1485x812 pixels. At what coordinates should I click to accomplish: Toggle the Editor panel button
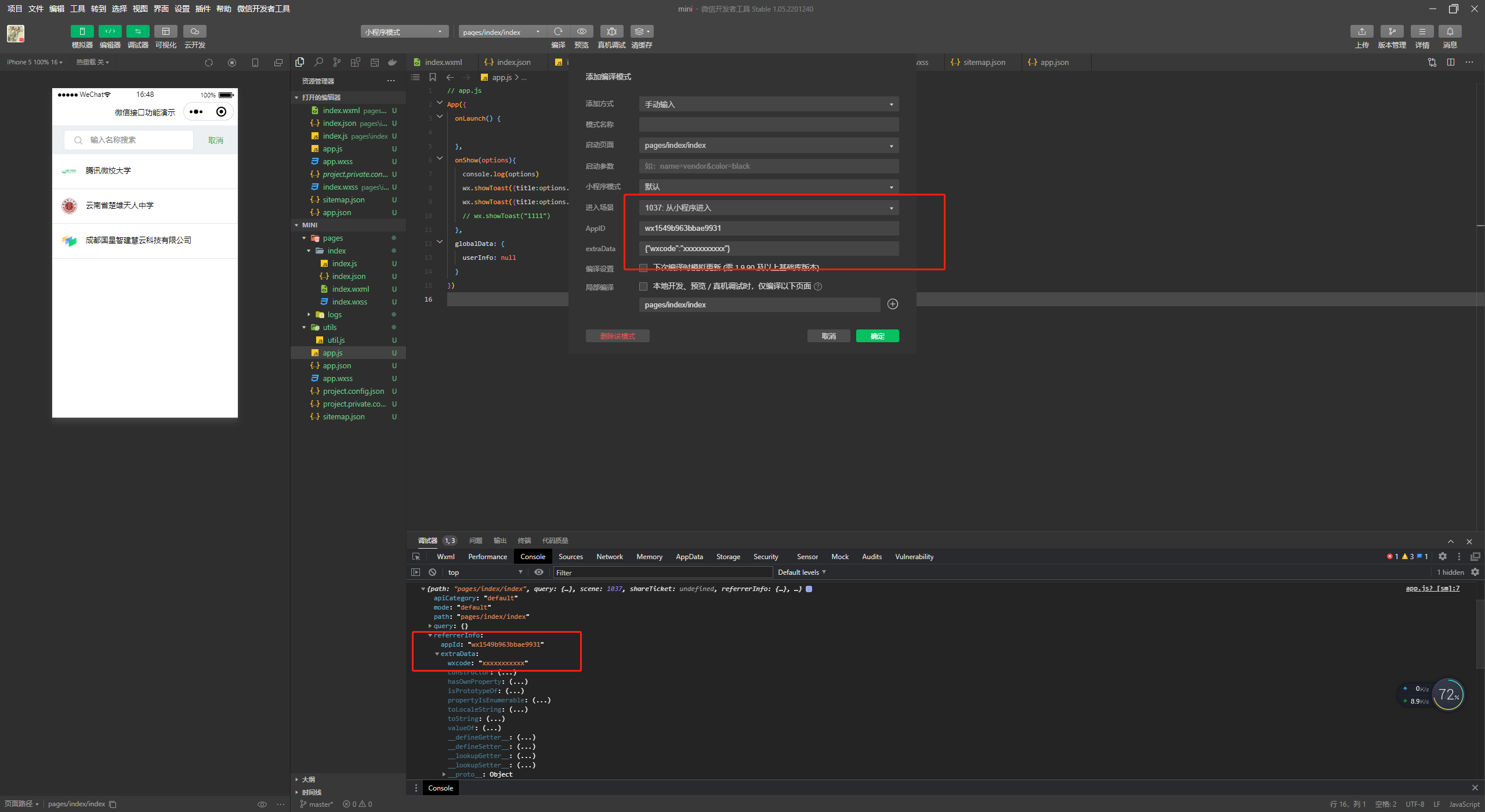coord(110,31)
